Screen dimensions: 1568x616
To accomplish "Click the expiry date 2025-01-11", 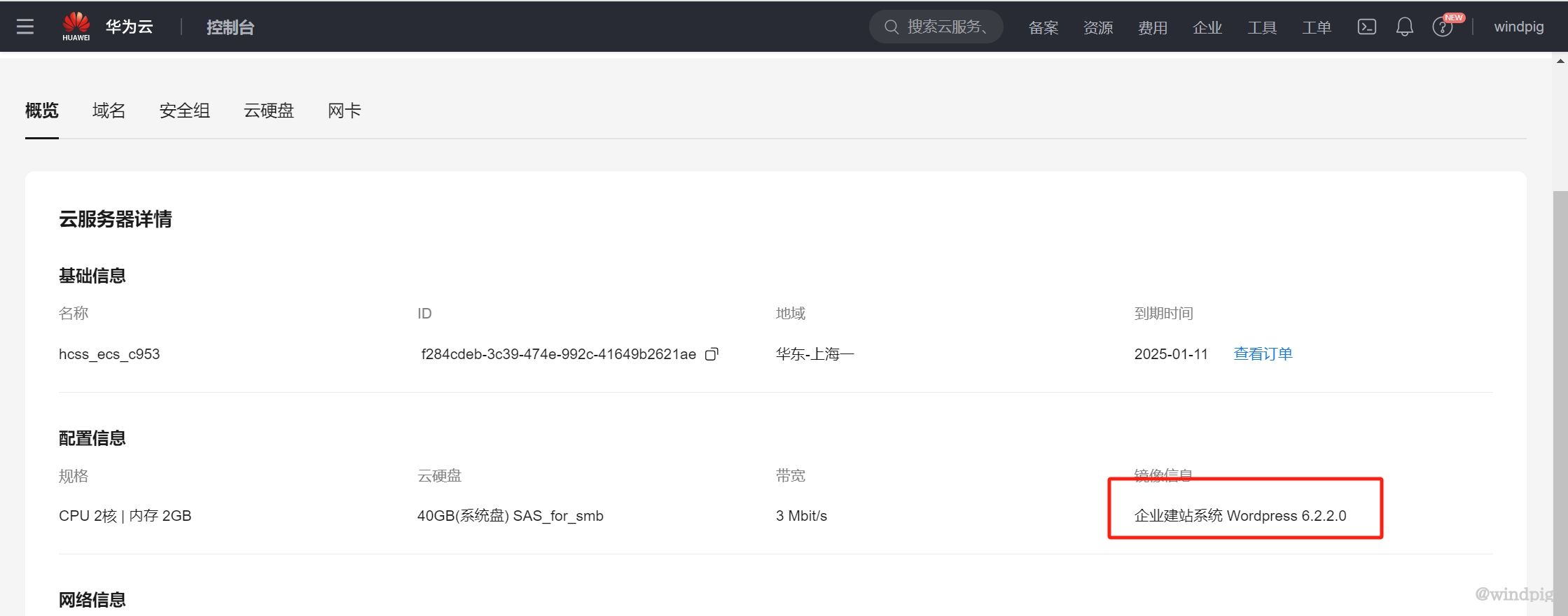I will [1171, 354].
